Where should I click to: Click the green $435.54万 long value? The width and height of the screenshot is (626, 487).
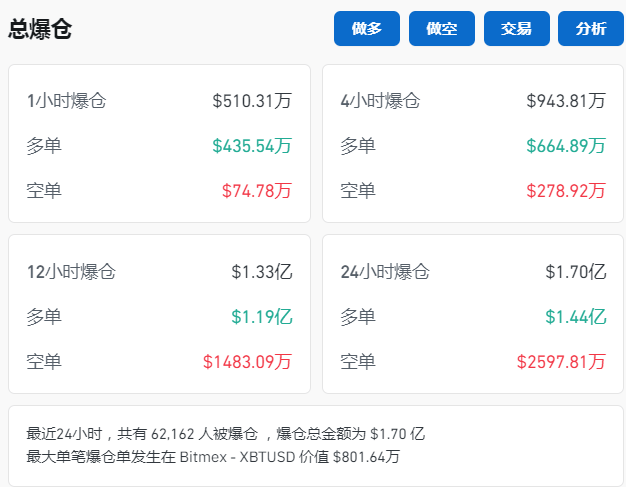pos(252,145)
